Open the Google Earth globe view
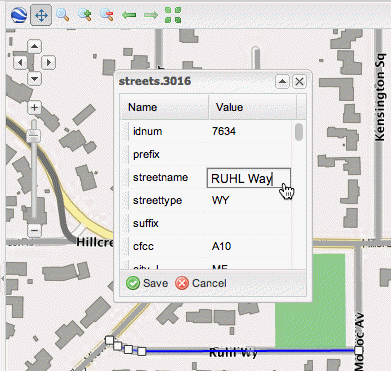Screen dimensions: 391x371 coord(19,15)
